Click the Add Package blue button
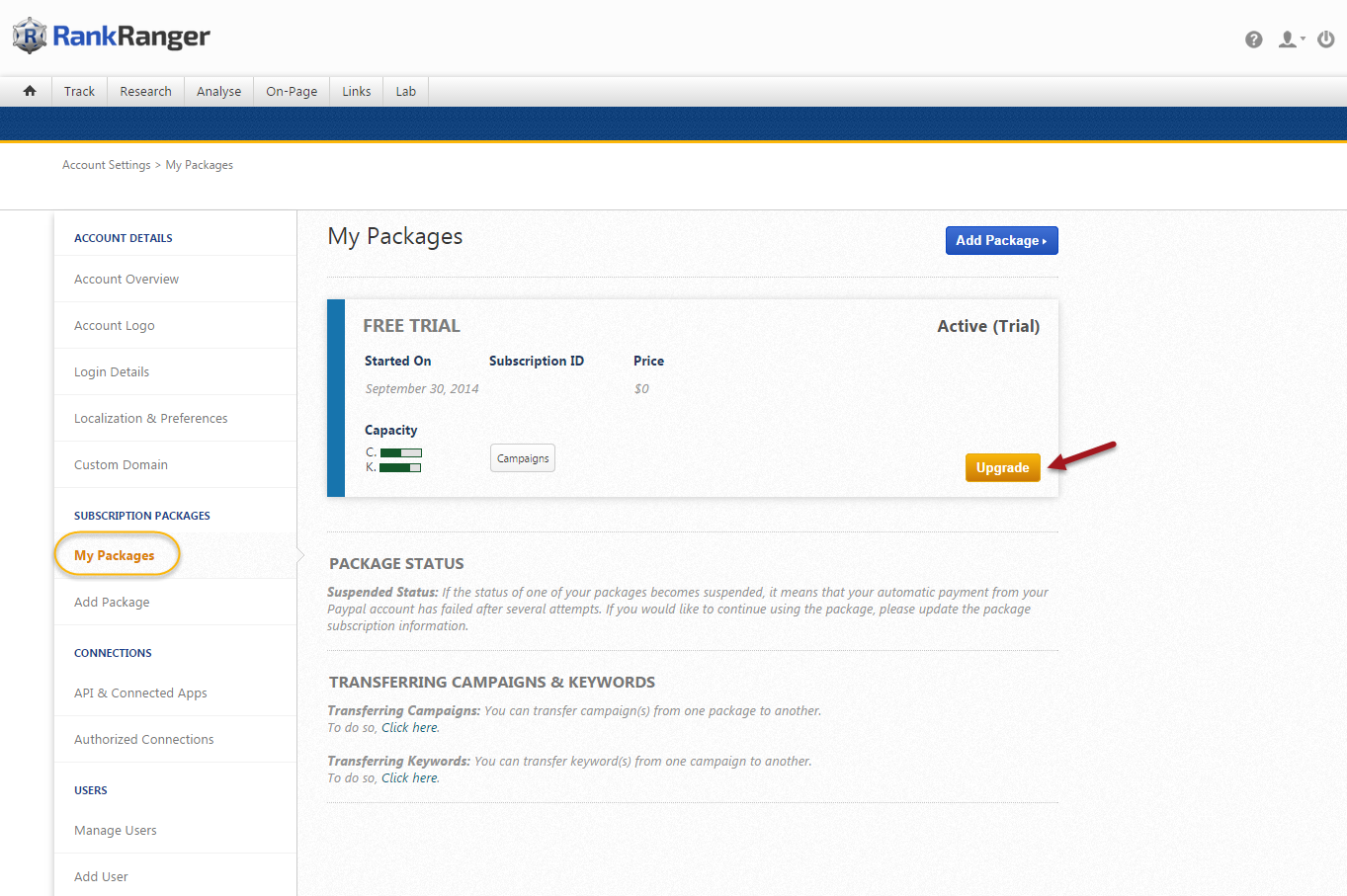The image size is (1347, 896). [1001, 240]
